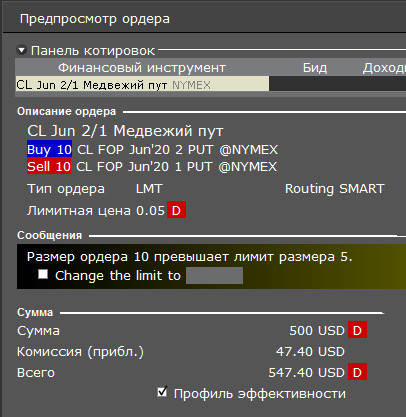The image size is (406, 417).
Task: Click the Бид column header
Action: click(x=315, y=68)
